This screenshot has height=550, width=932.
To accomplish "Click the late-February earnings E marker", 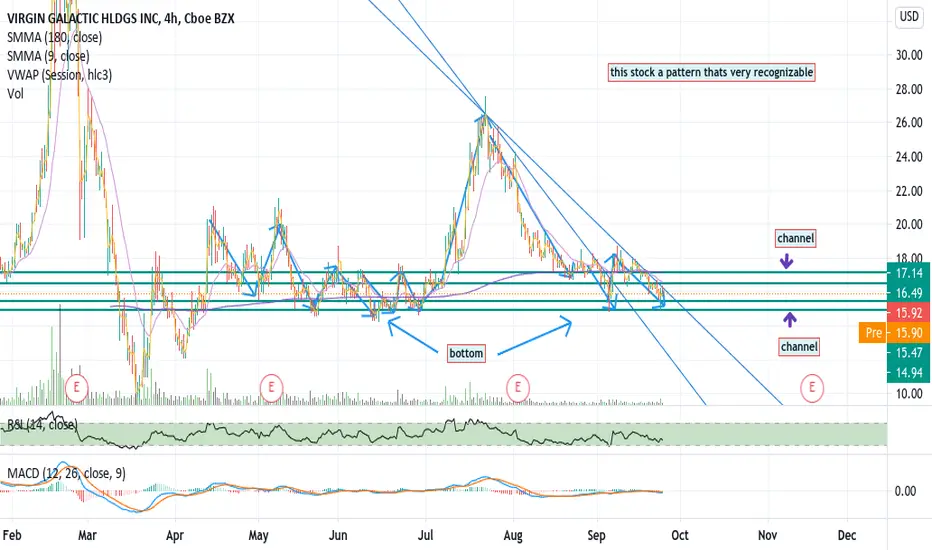I will [76, 388].
